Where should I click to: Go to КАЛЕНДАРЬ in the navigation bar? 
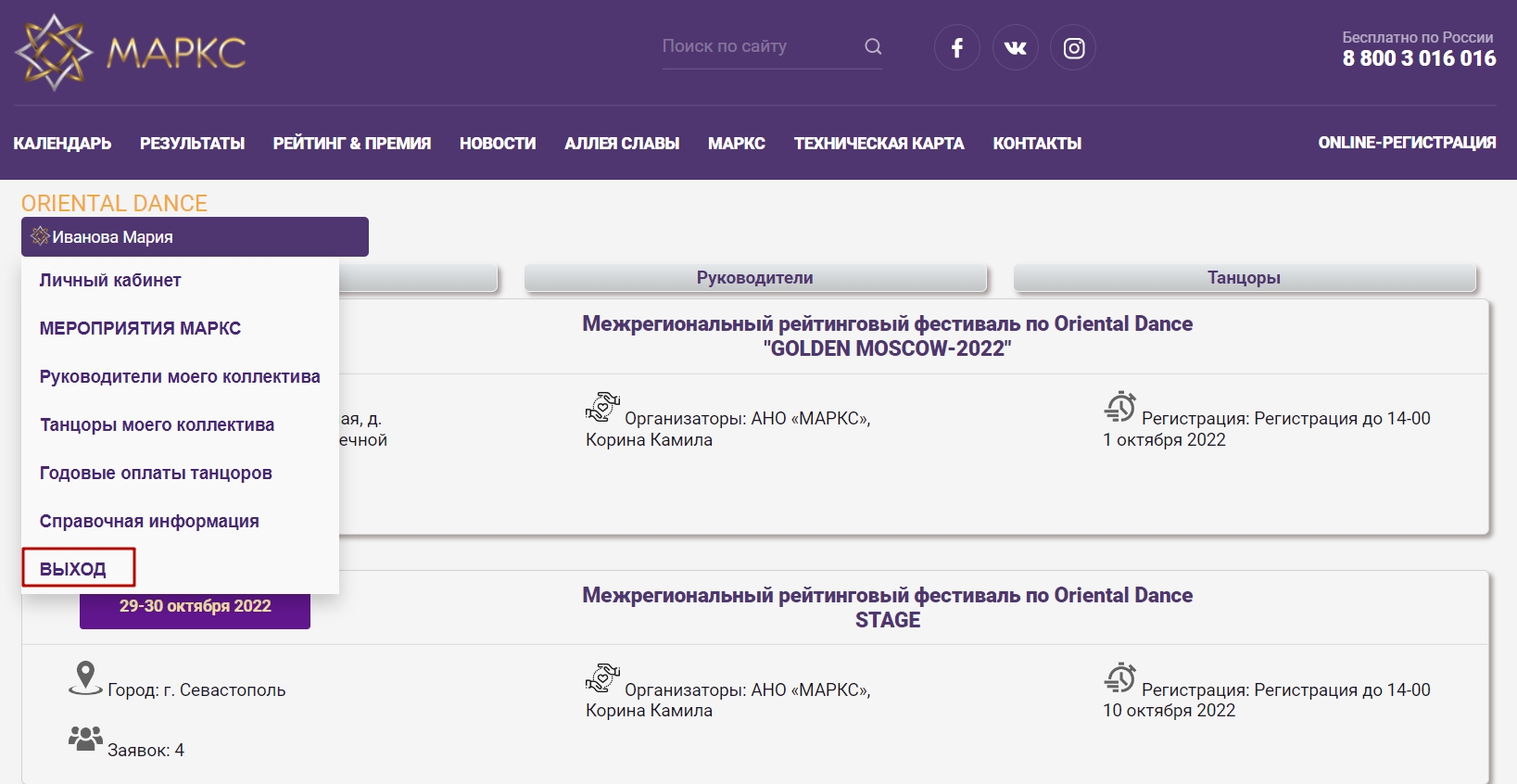62,144
